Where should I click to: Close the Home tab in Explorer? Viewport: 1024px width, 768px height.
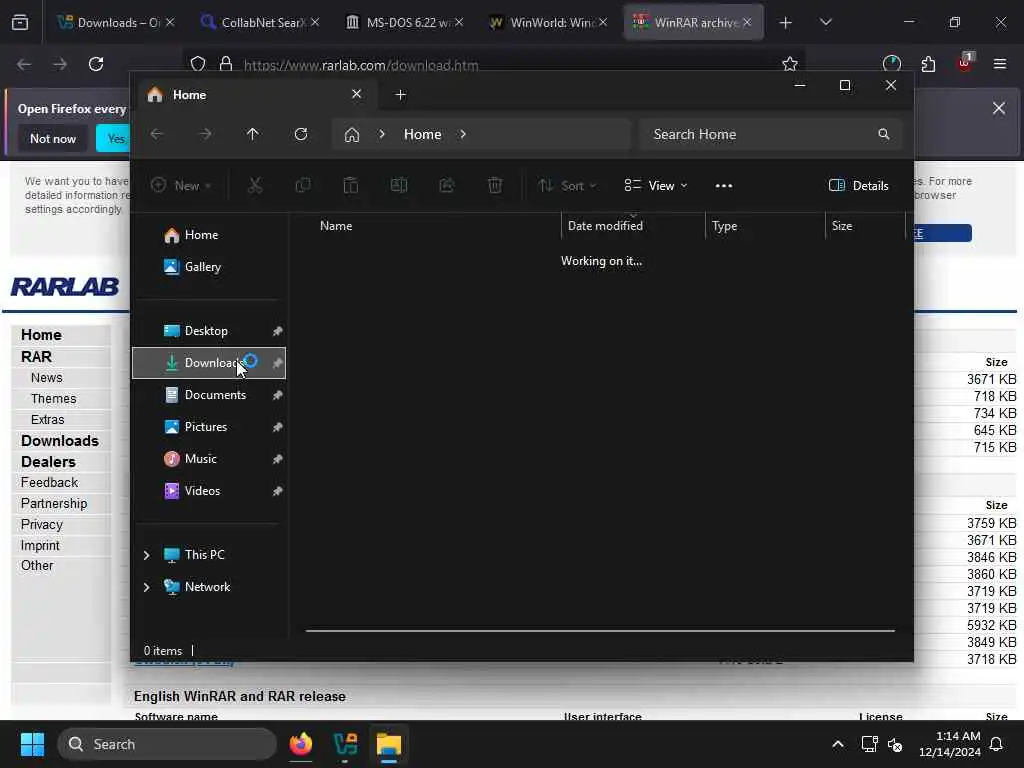click(357, 94)
